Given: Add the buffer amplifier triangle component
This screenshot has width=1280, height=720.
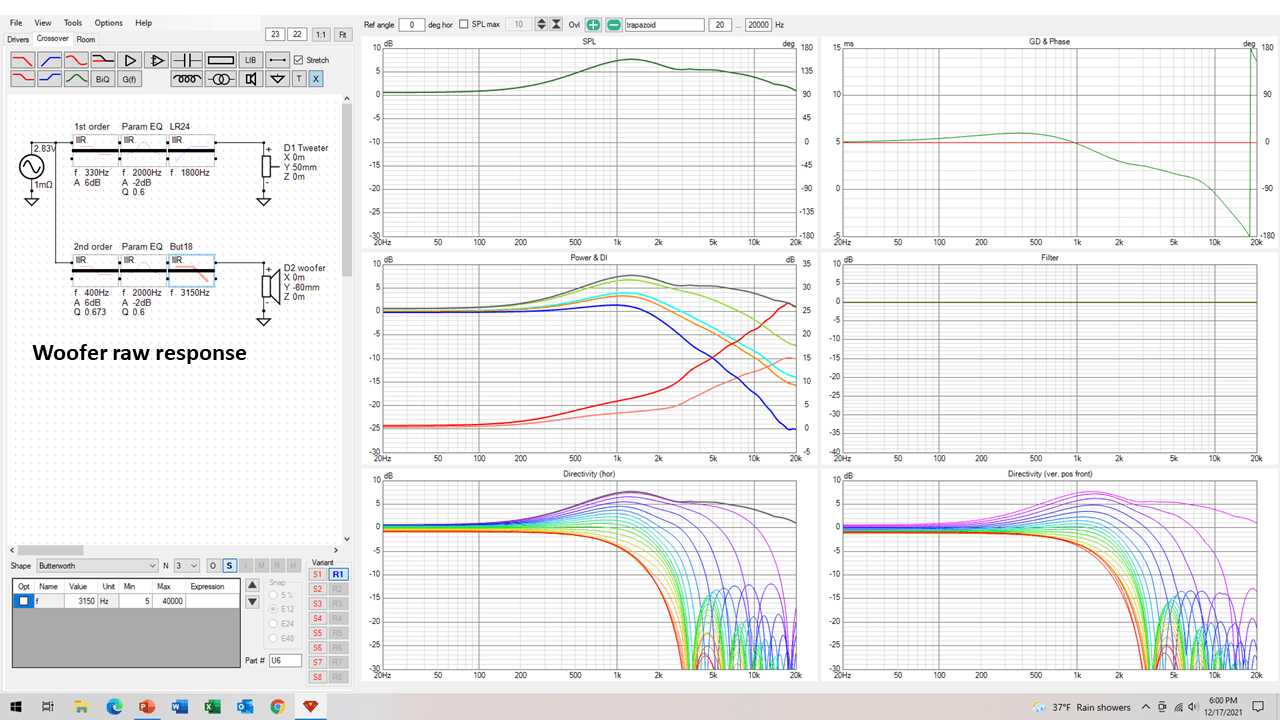Looking at the screenshot, I should coord(130,60).
